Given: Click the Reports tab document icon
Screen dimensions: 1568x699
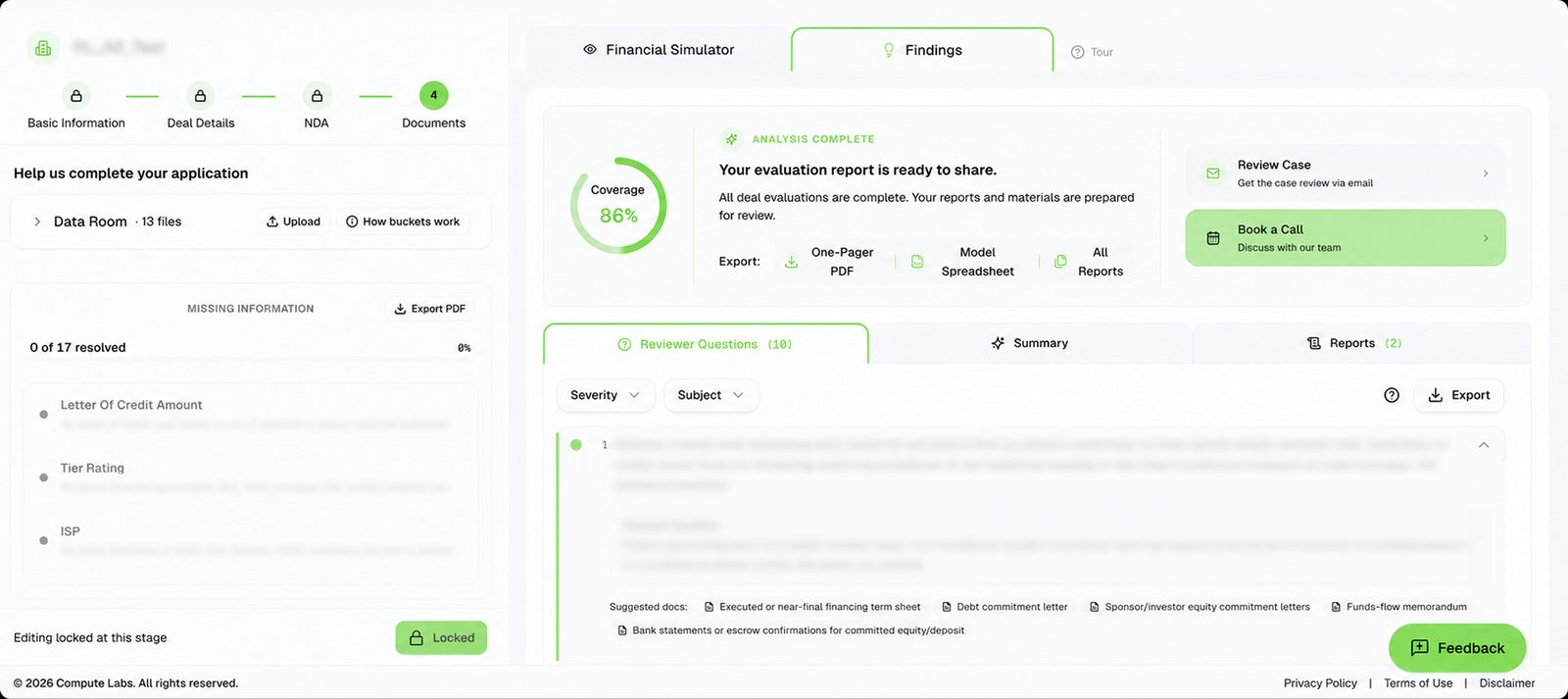Looking at the screenshot, I should click(x=1314, y=343).
